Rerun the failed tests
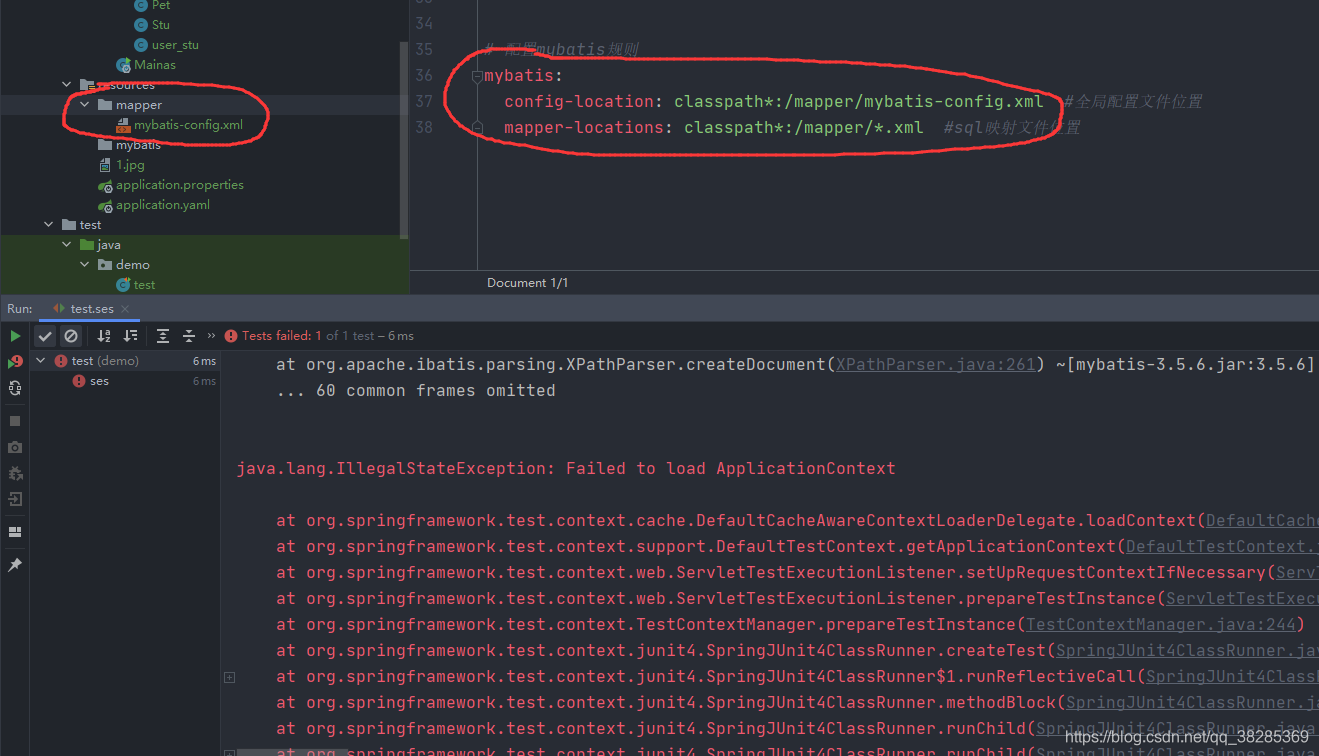This screenshot has width=1319, height=756. [x=15, y=362]
